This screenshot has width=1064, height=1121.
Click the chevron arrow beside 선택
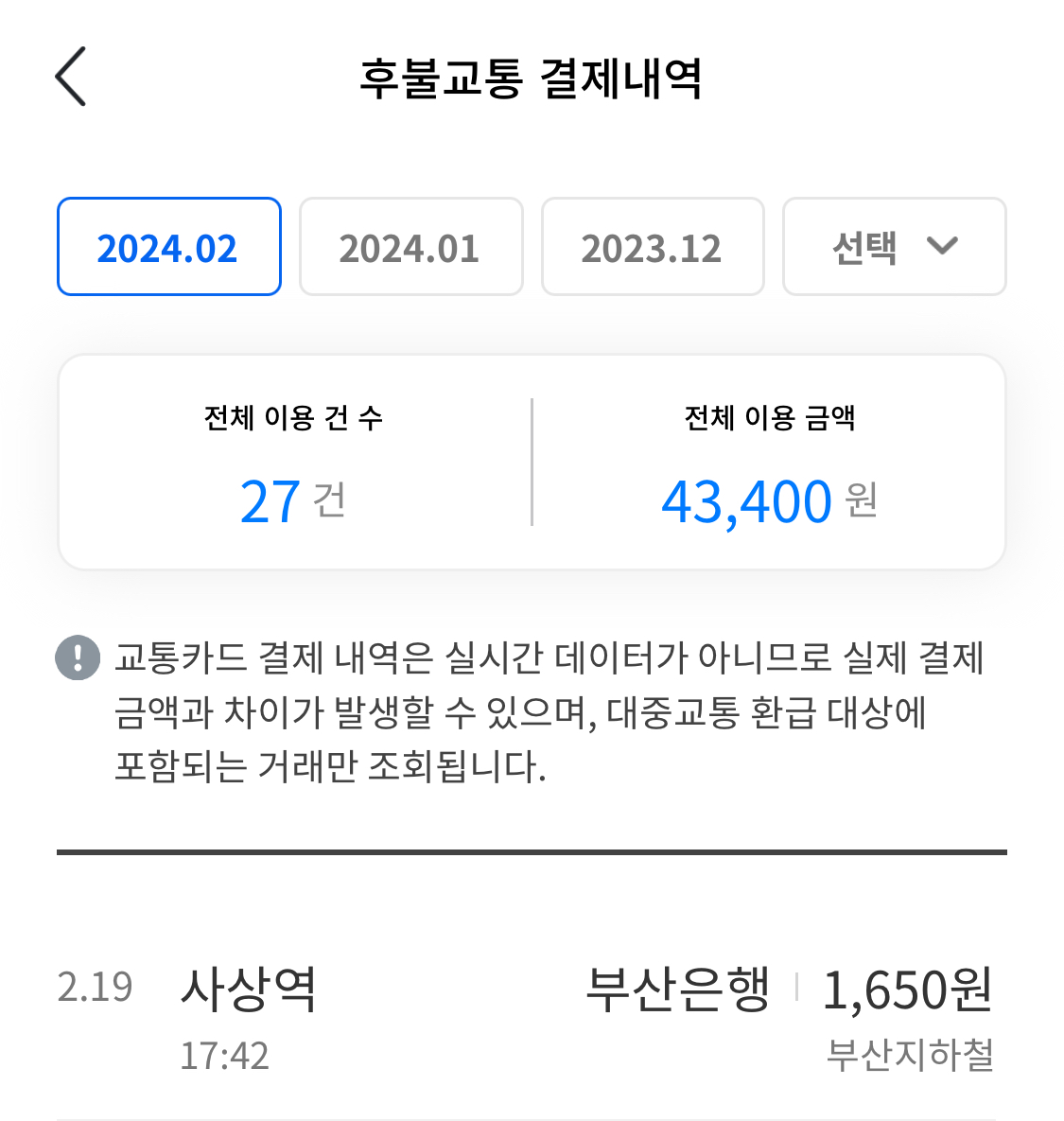point(942,247)
